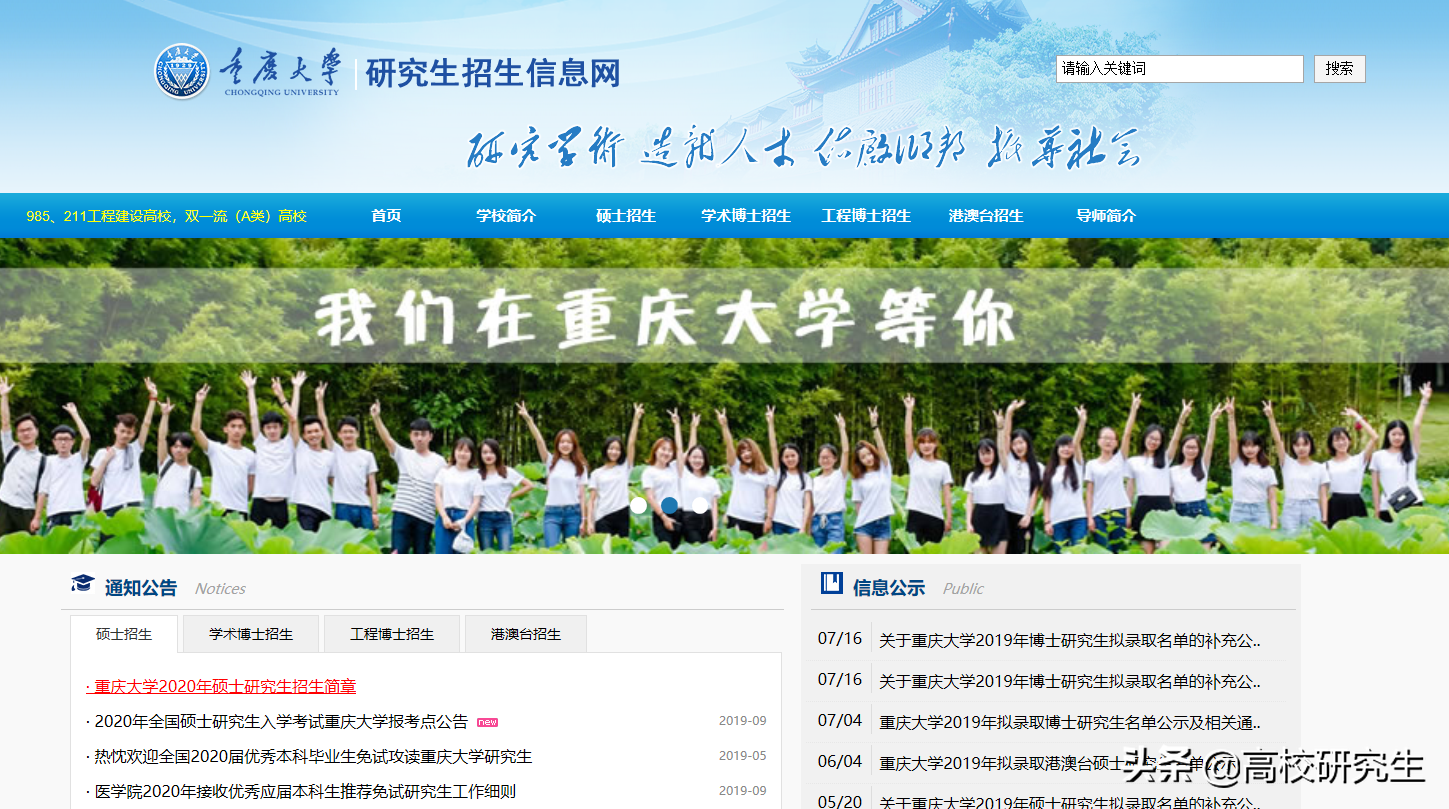Focus the 请输入关键词 search input field
This screenshot has width=1449, height=809.
[1180, 69]
